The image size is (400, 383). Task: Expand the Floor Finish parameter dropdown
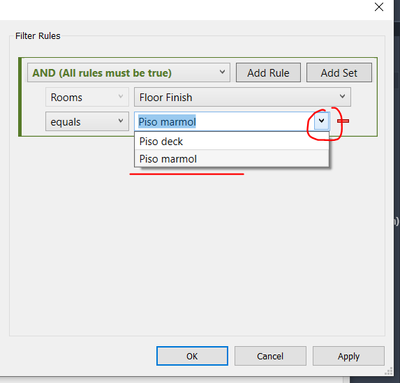point(242,97)
